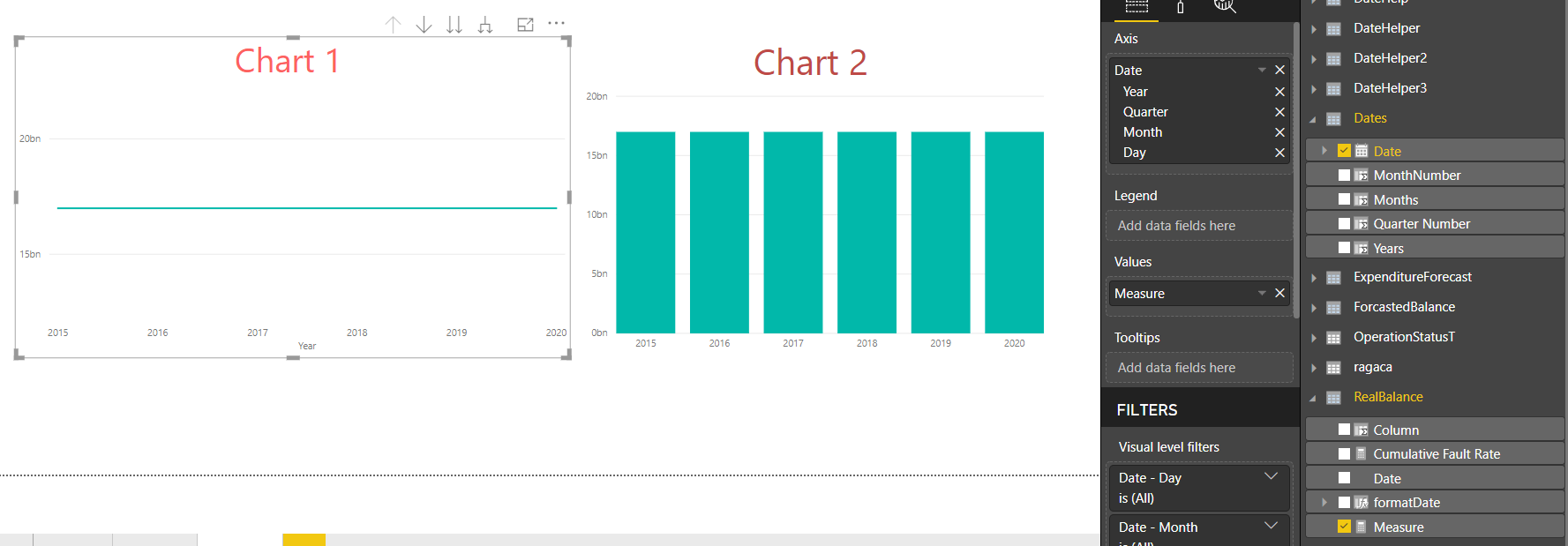The width and height of the screenshot is (1568, 546).
Task: Click the teal line in Chart 1
Action: [x=307, y=208]
